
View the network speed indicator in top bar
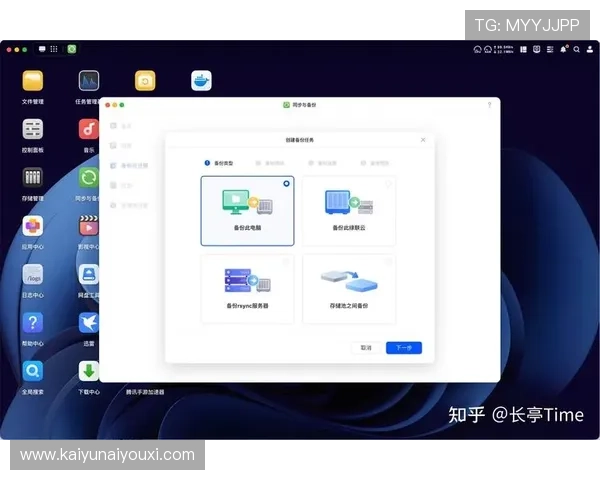pyautogui.click(x=504, y=49)
